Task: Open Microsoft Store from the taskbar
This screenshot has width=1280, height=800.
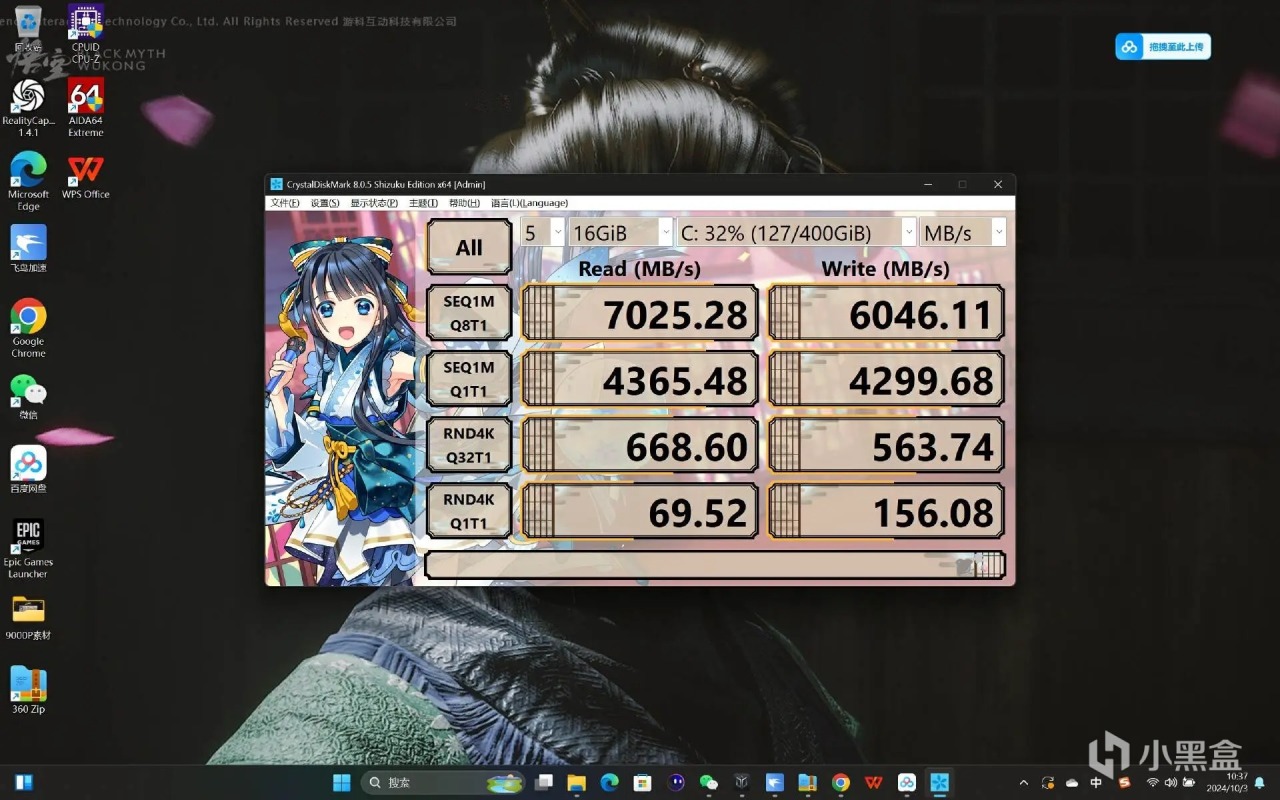Action: (x=643, y=782)
